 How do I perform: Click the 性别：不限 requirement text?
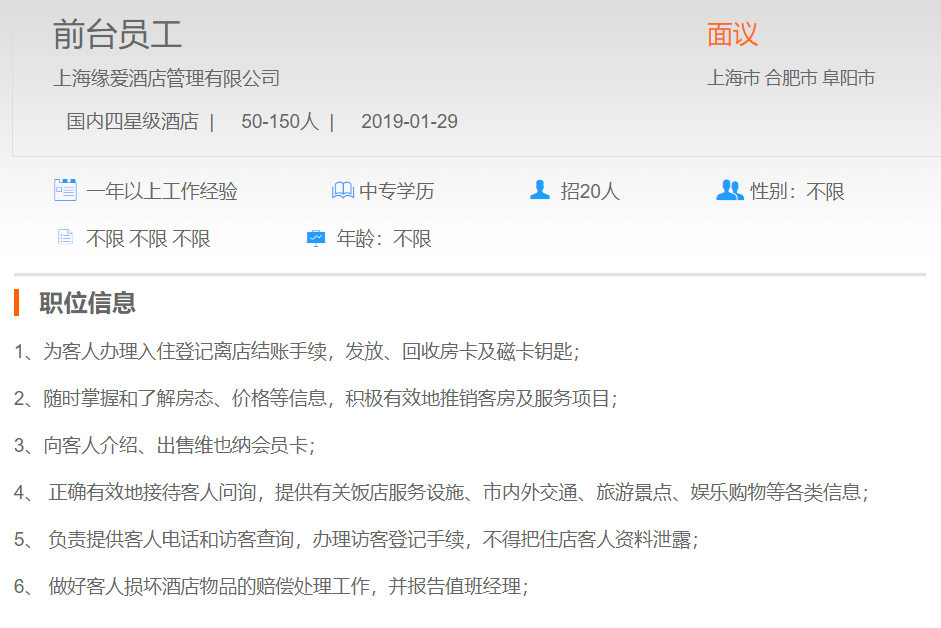(x=797, y=191)
